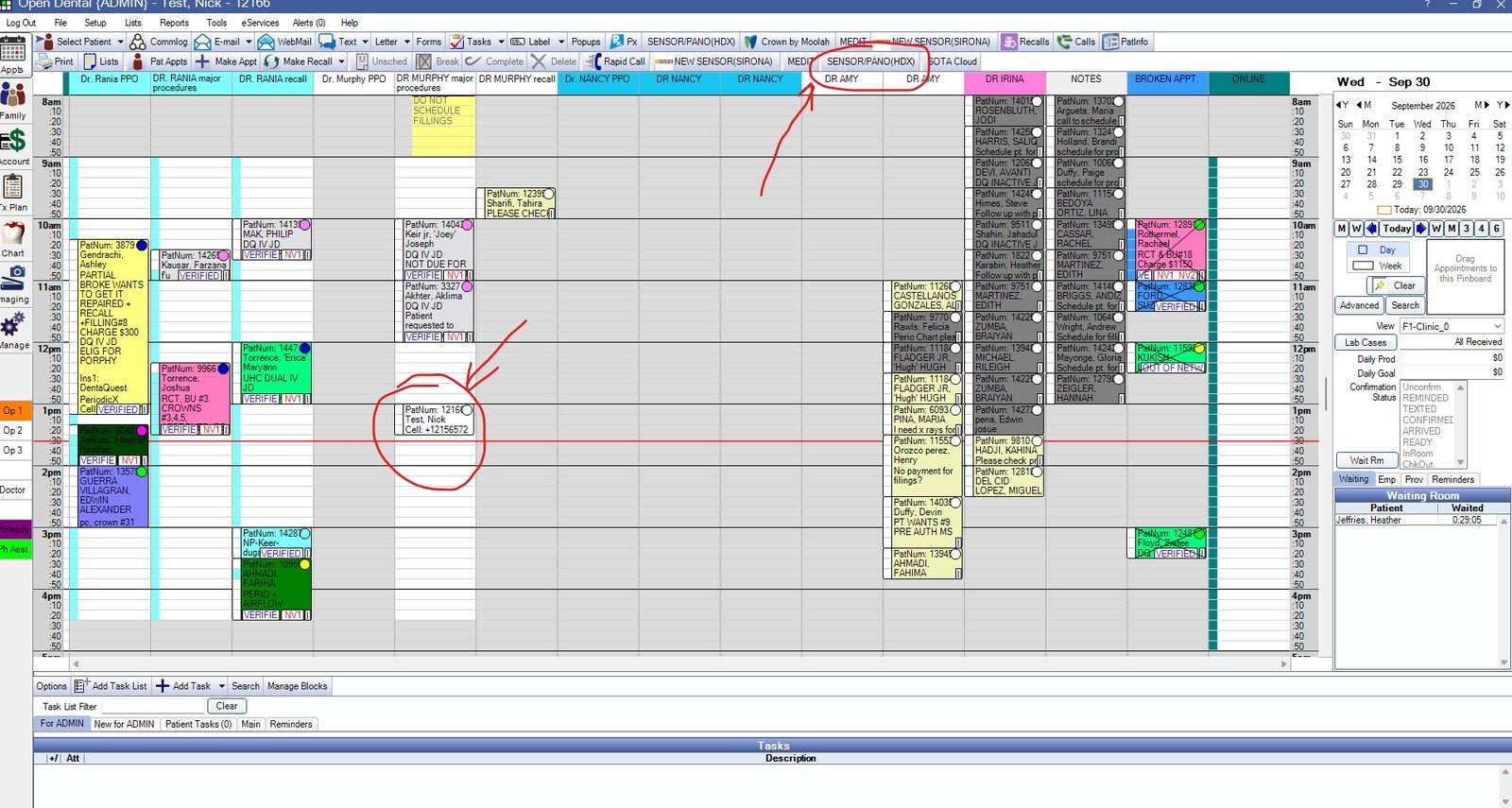The width and height of the screenshot is (1512, 808).
Task: Click the Wait Rm button
Action: point(1366,460)
